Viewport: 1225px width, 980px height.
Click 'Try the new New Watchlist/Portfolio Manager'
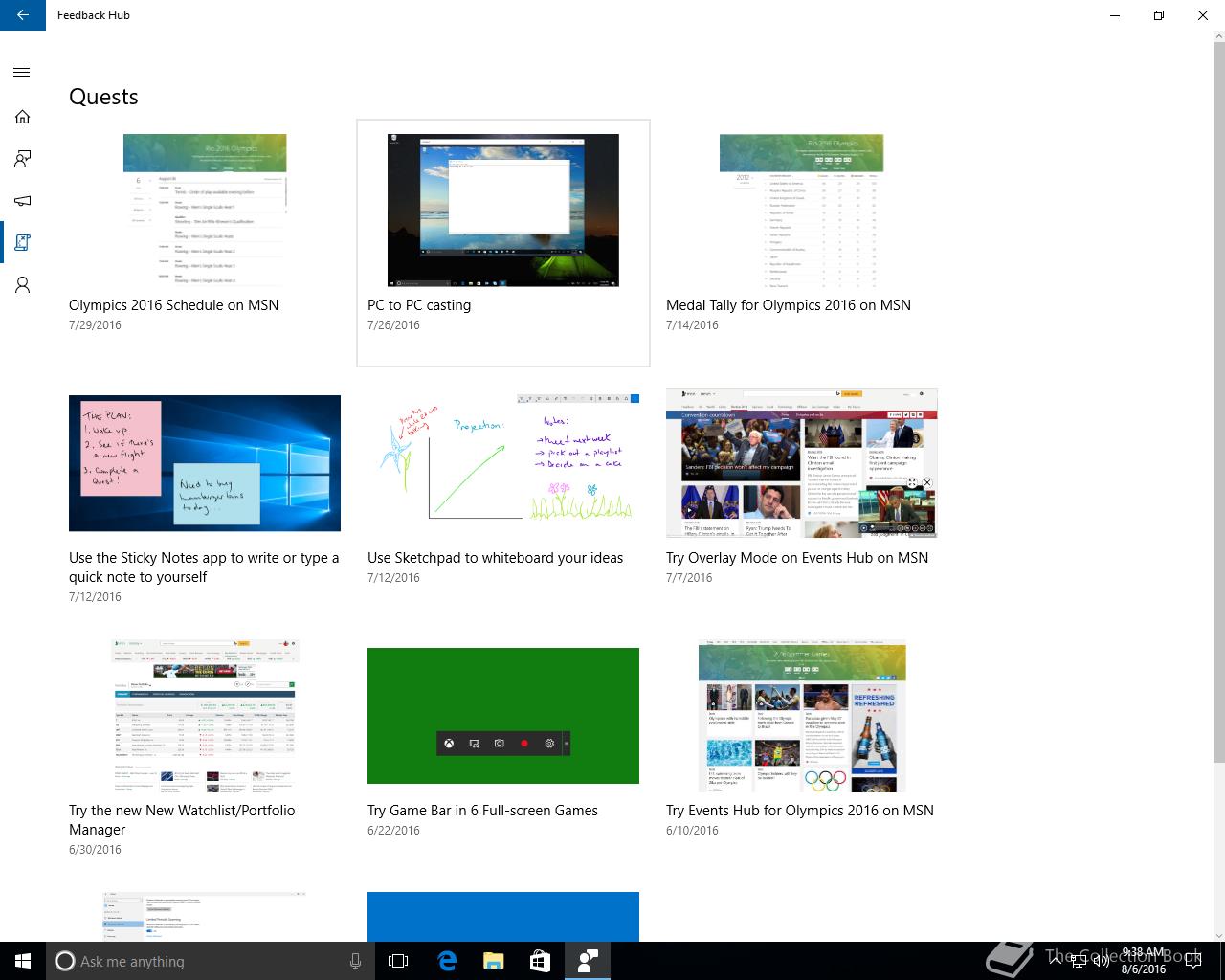point(182,820)
